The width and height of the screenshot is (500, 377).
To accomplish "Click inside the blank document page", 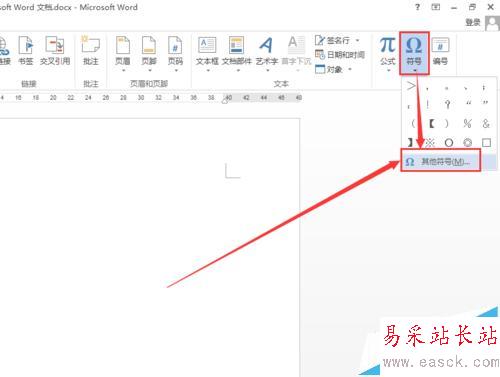I will point(150,247).
